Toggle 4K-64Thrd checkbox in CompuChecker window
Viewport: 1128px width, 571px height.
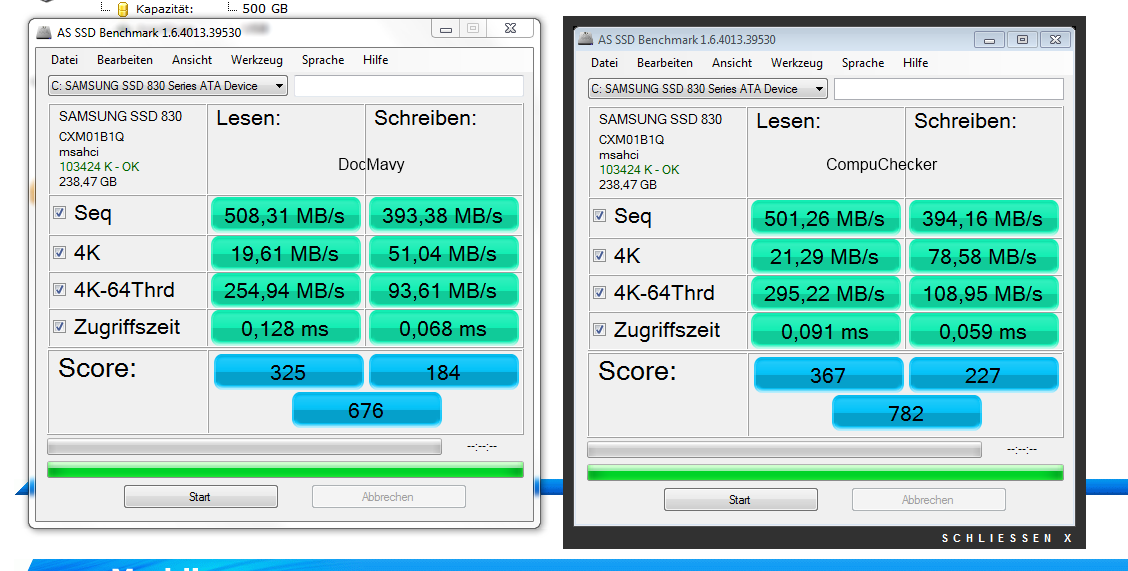599,293
